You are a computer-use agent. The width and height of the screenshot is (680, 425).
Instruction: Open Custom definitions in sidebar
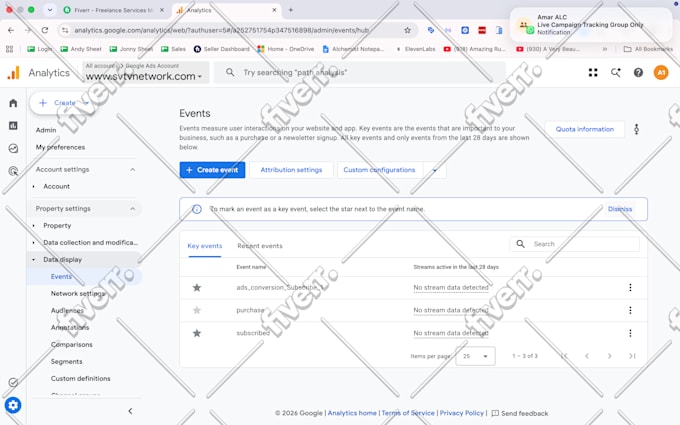point(81,378)
